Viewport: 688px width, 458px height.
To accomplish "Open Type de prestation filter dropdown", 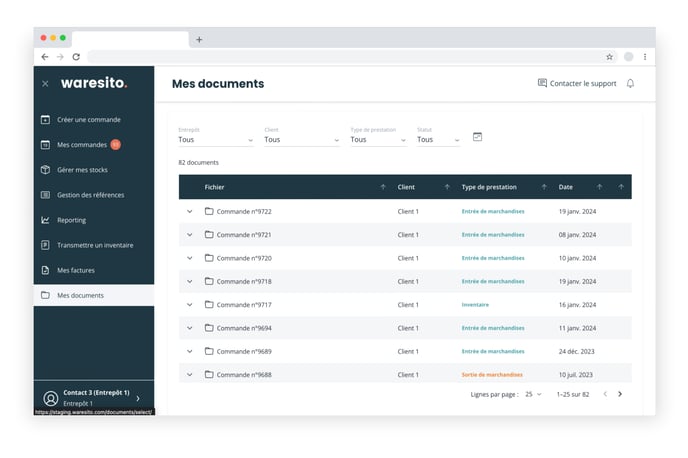I will [378, 140].
